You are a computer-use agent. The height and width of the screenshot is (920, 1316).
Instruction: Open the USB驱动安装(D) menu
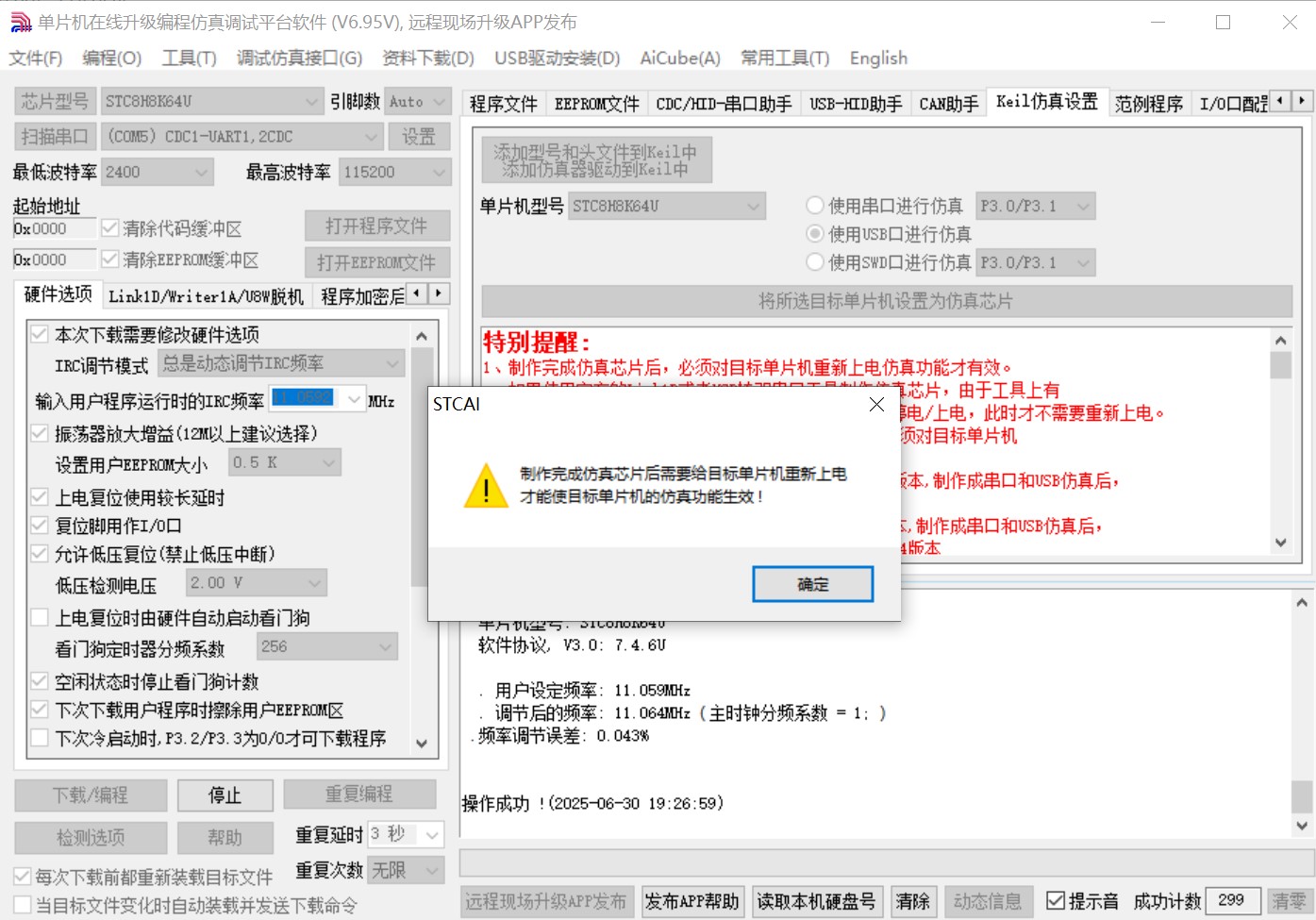pyautogui.click(x=558, y=59)
